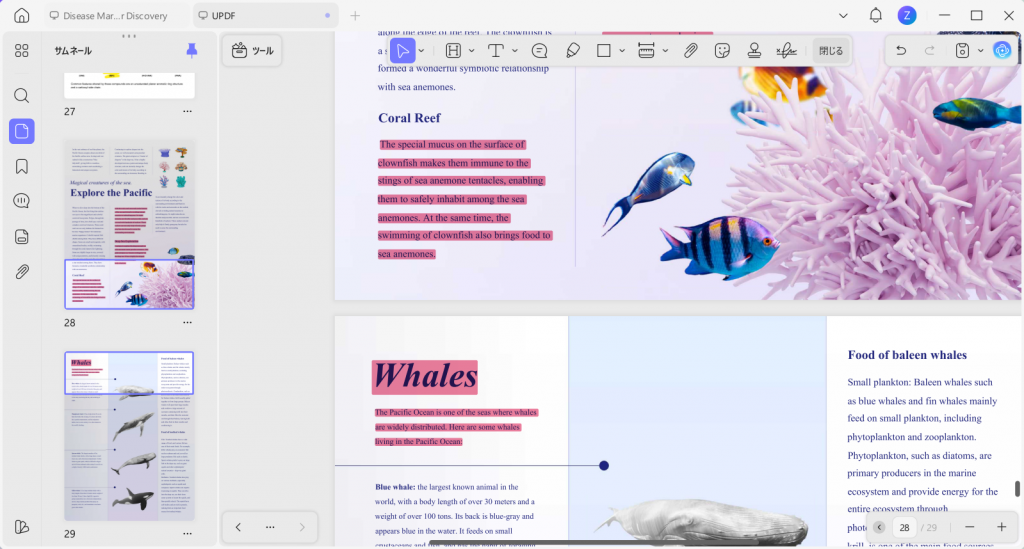The width and height of the screenshot is (1024, 549).
Task: Select the page 28 thumbnail
Action: pyautogui.click(x=129, y=225)
